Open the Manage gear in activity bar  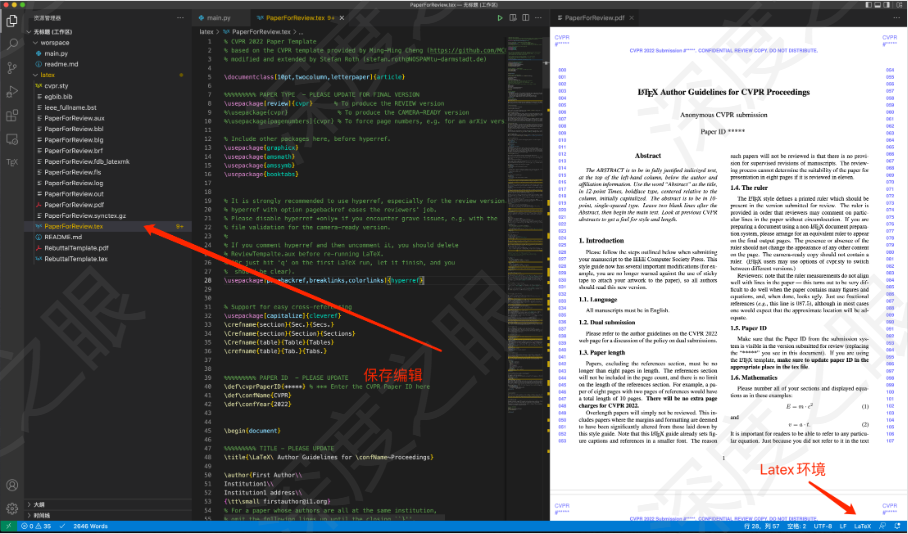(12, 509)
